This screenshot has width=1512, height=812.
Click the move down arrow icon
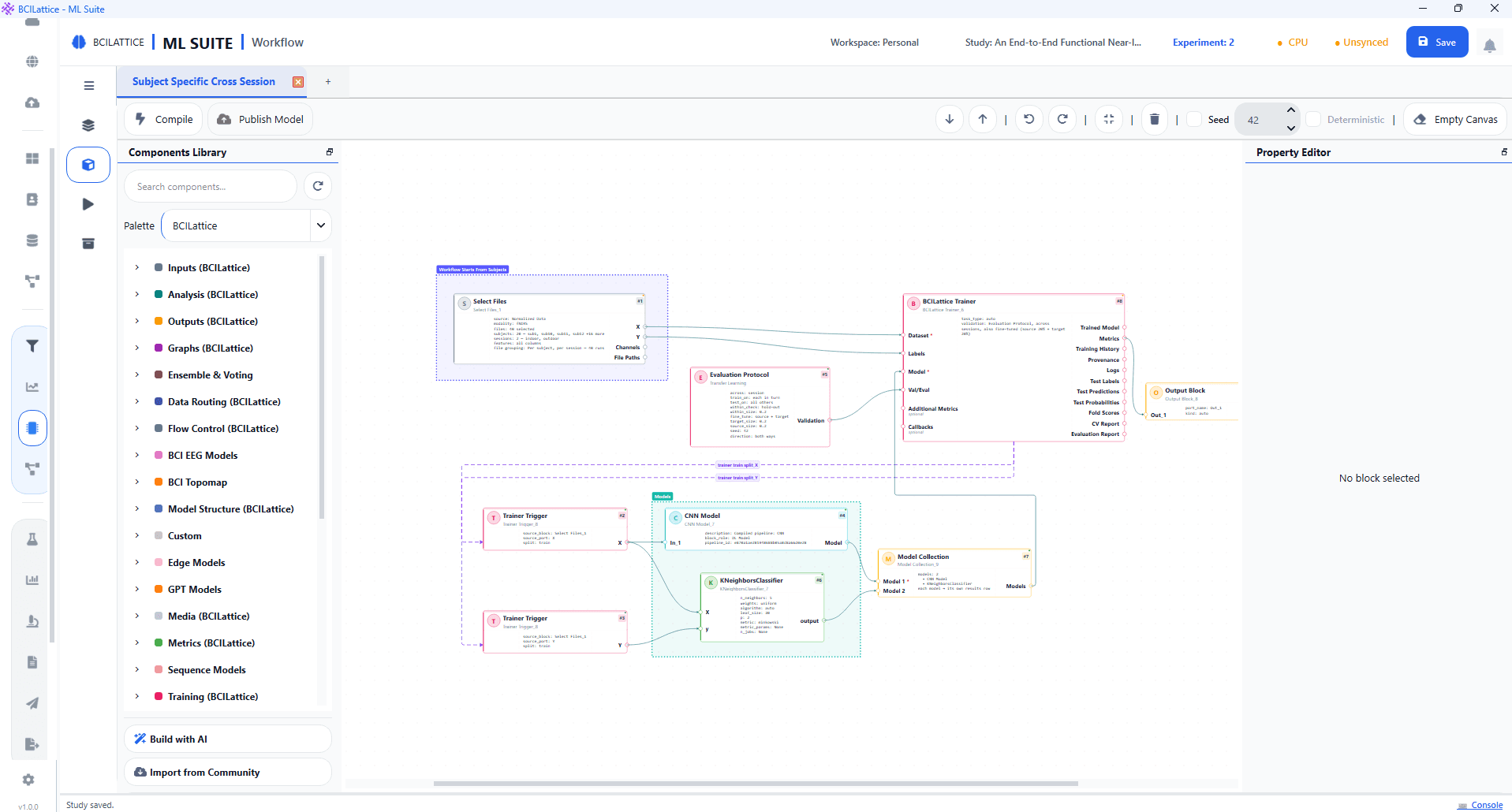[x=950, y=119]
